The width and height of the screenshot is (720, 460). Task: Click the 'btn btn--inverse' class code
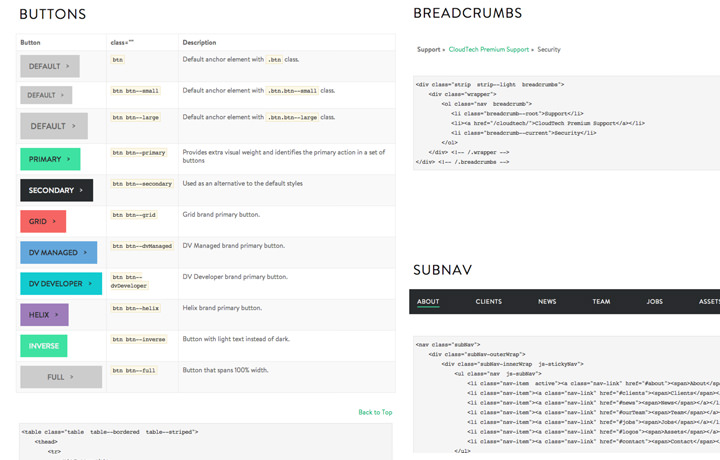pyautogui.click(x=139, y=339)
